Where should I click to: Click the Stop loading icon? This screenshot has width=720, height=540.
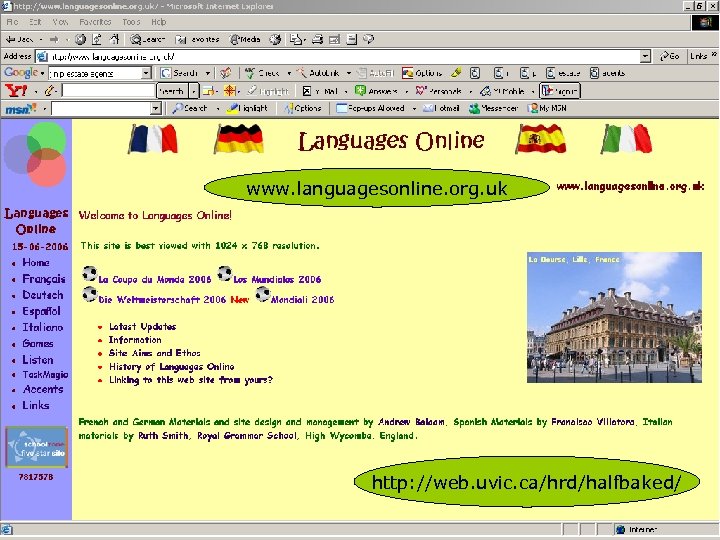[x=80, y=39]
